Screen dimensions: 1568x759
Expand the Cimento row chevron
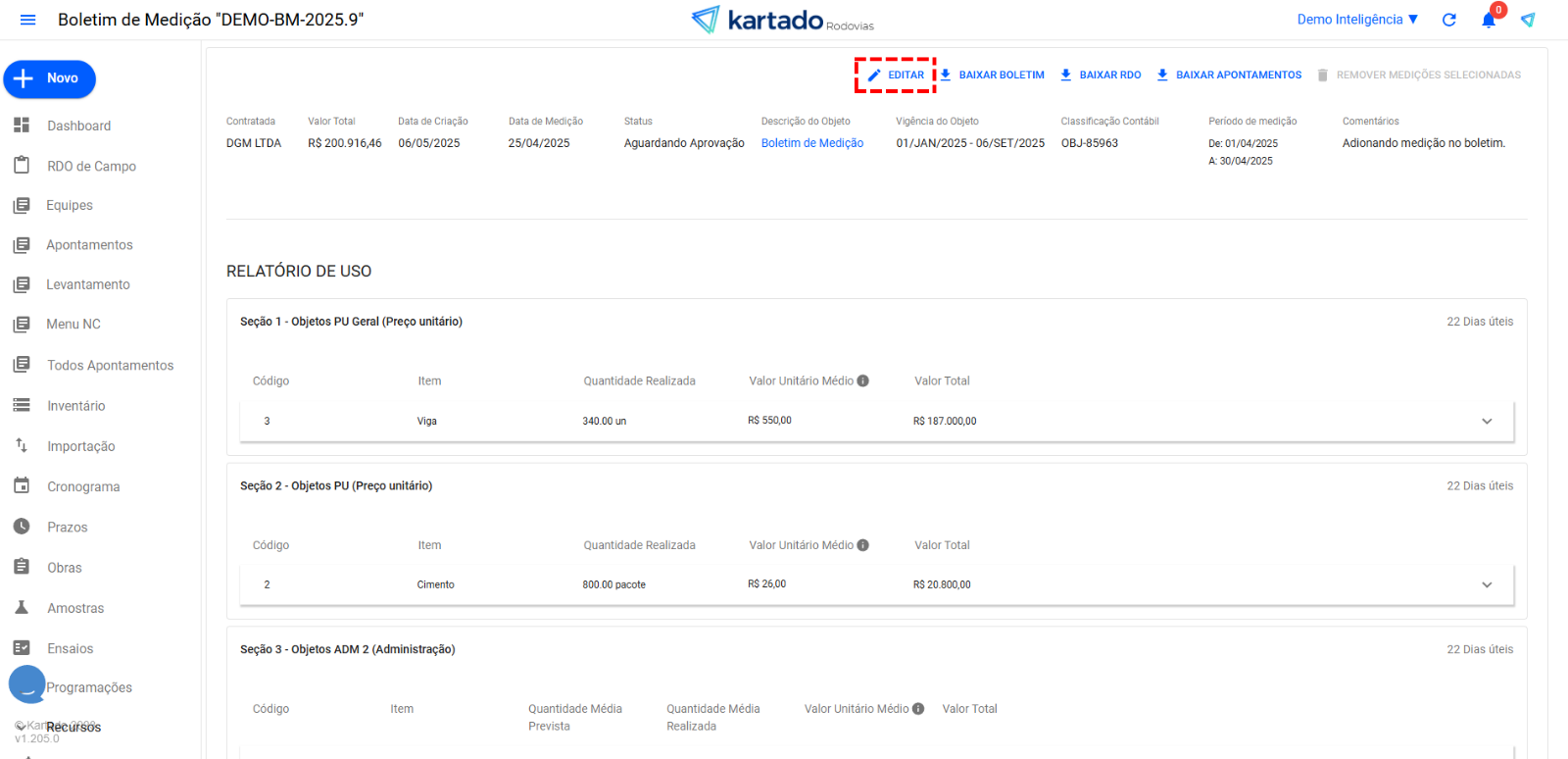(1487, 585)
